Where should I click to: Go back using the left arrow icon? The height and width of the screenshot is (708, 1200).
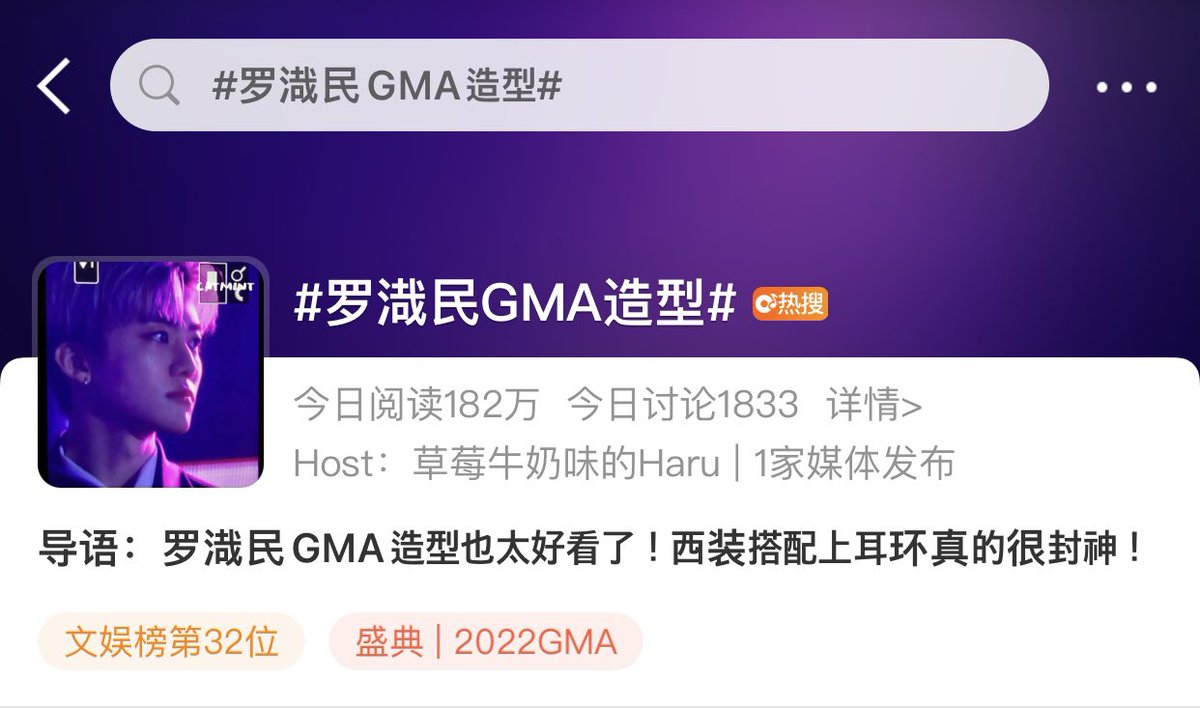pos(54,86)
